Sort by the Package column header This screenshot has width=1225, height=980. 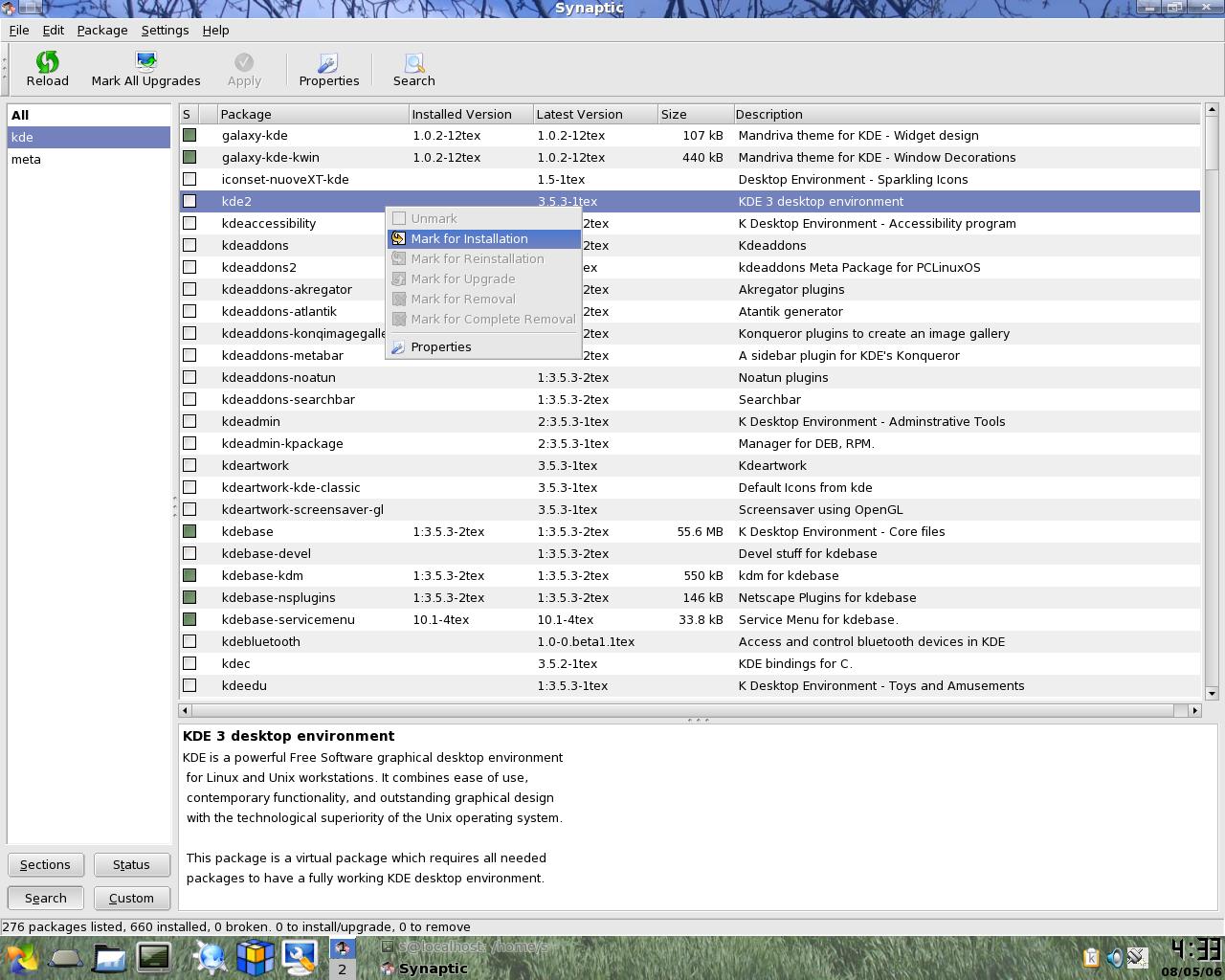tap(313, 114)
